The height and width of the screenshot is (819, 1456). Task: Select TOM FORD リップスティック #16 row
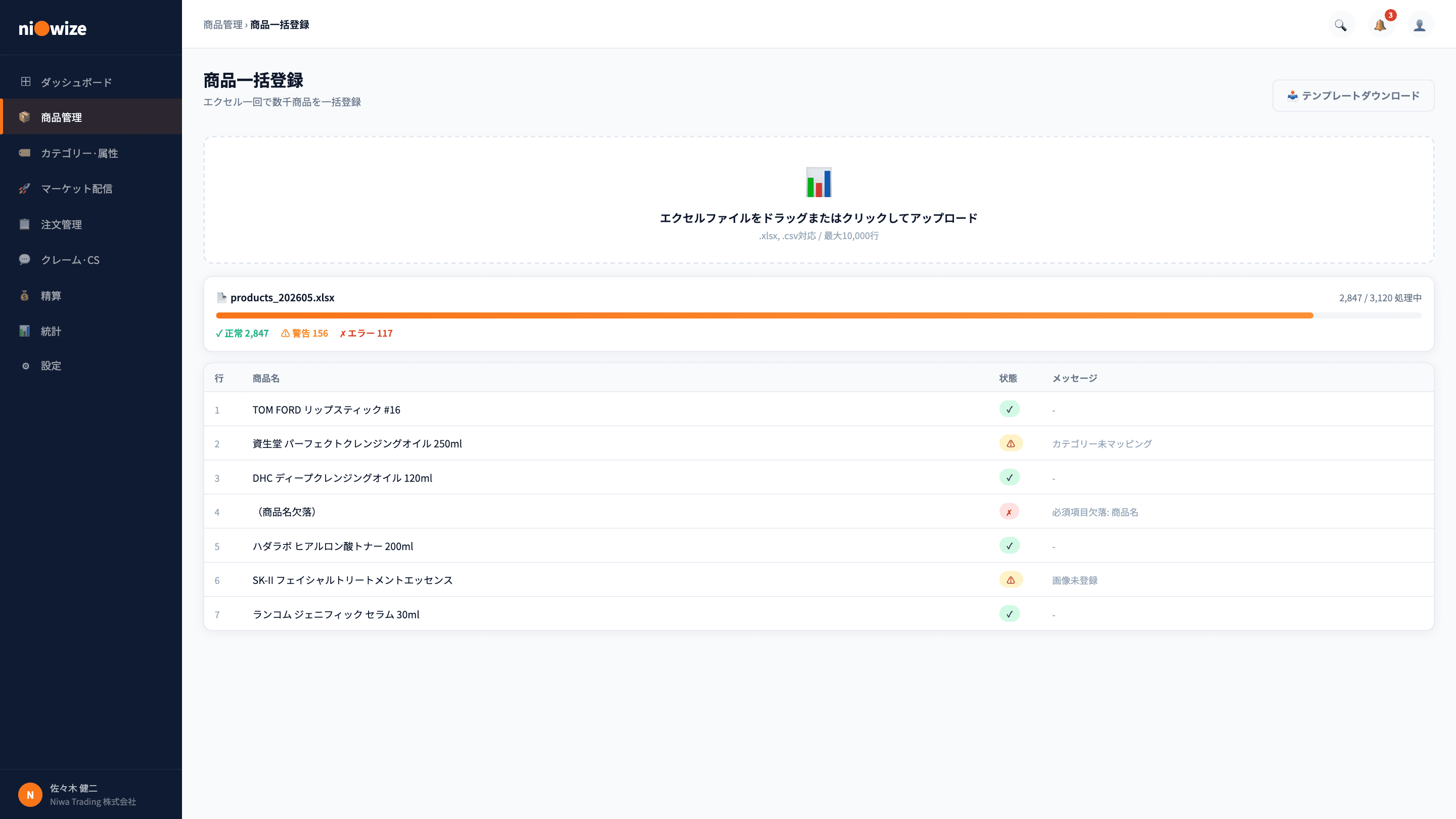pyautogui.click(x=818, y=409)
